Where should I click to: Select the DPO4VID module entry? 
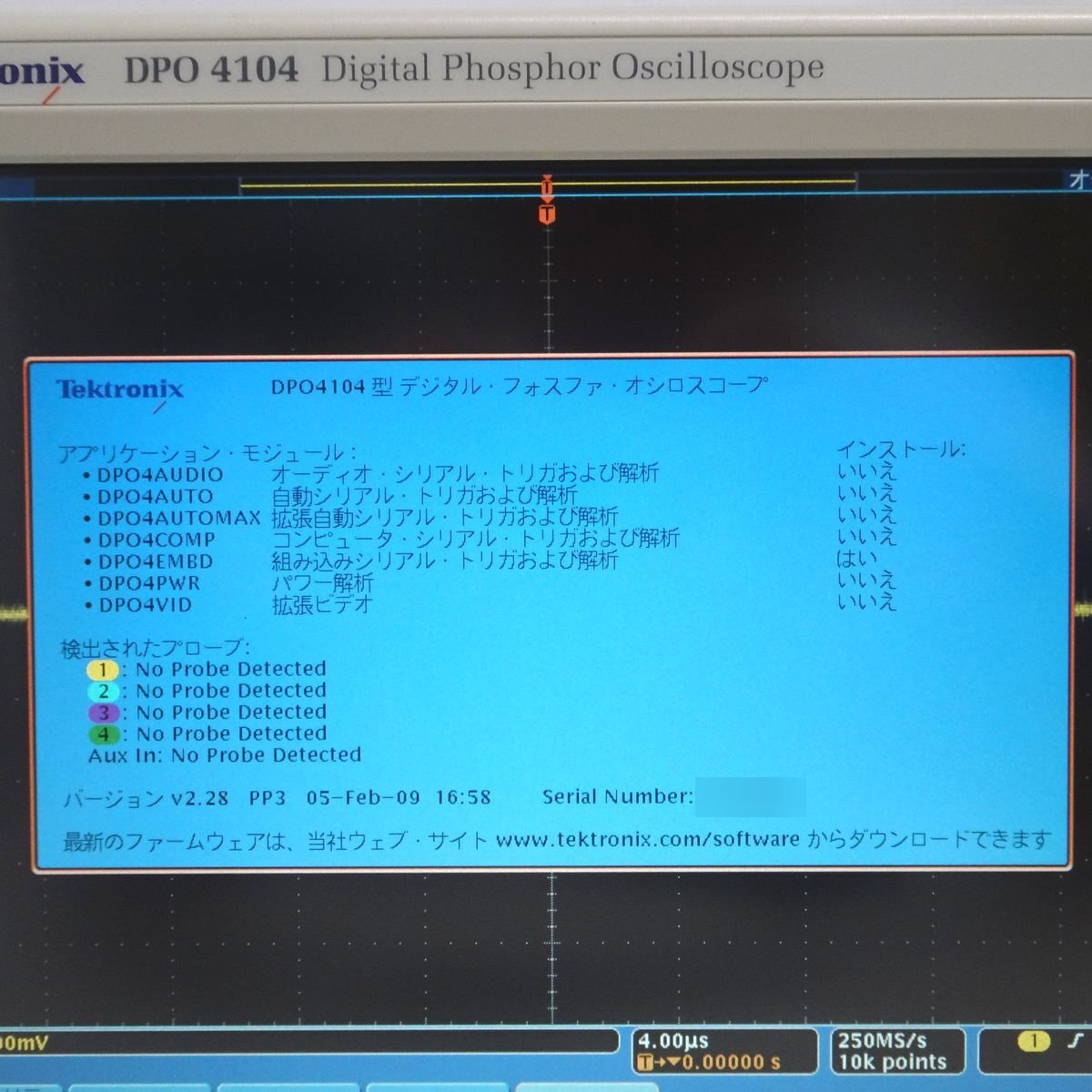click(146, 605)
